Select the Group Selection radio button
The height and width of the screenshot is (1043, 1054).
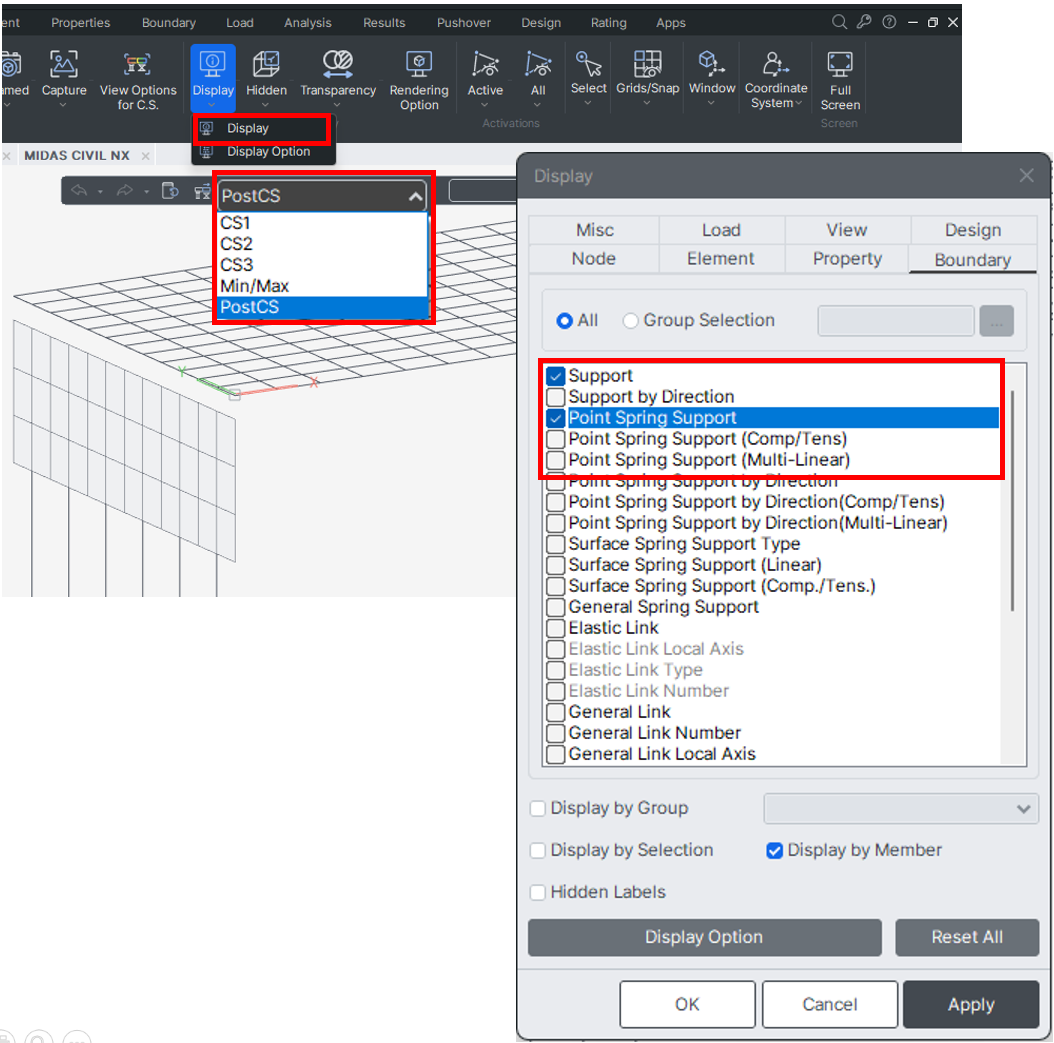coord(631,321)
